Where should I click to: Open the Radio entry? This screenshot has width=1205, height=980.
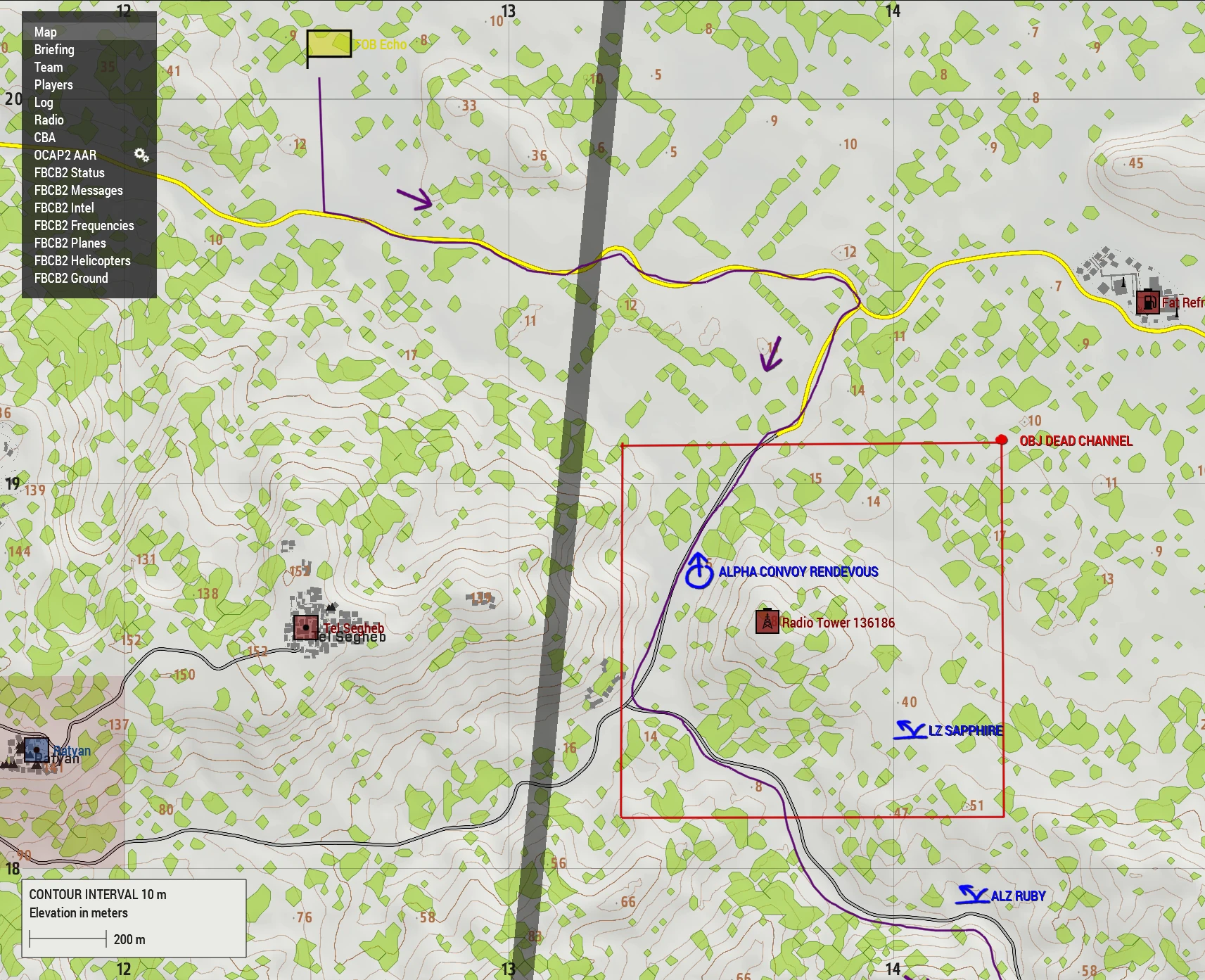click(49, 120)
